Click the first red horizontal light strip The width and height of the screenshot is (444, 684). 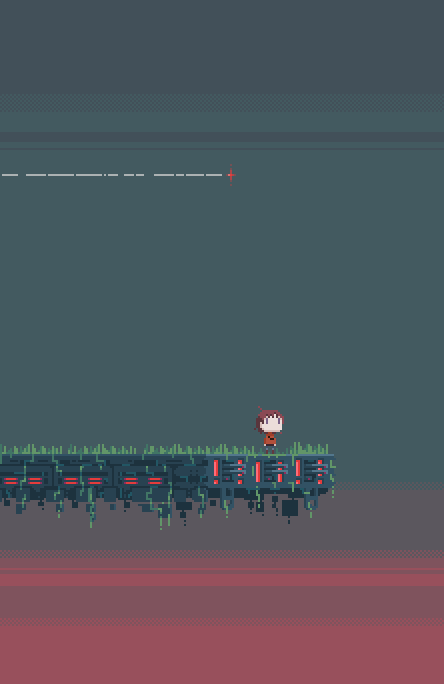click(11, 480)
